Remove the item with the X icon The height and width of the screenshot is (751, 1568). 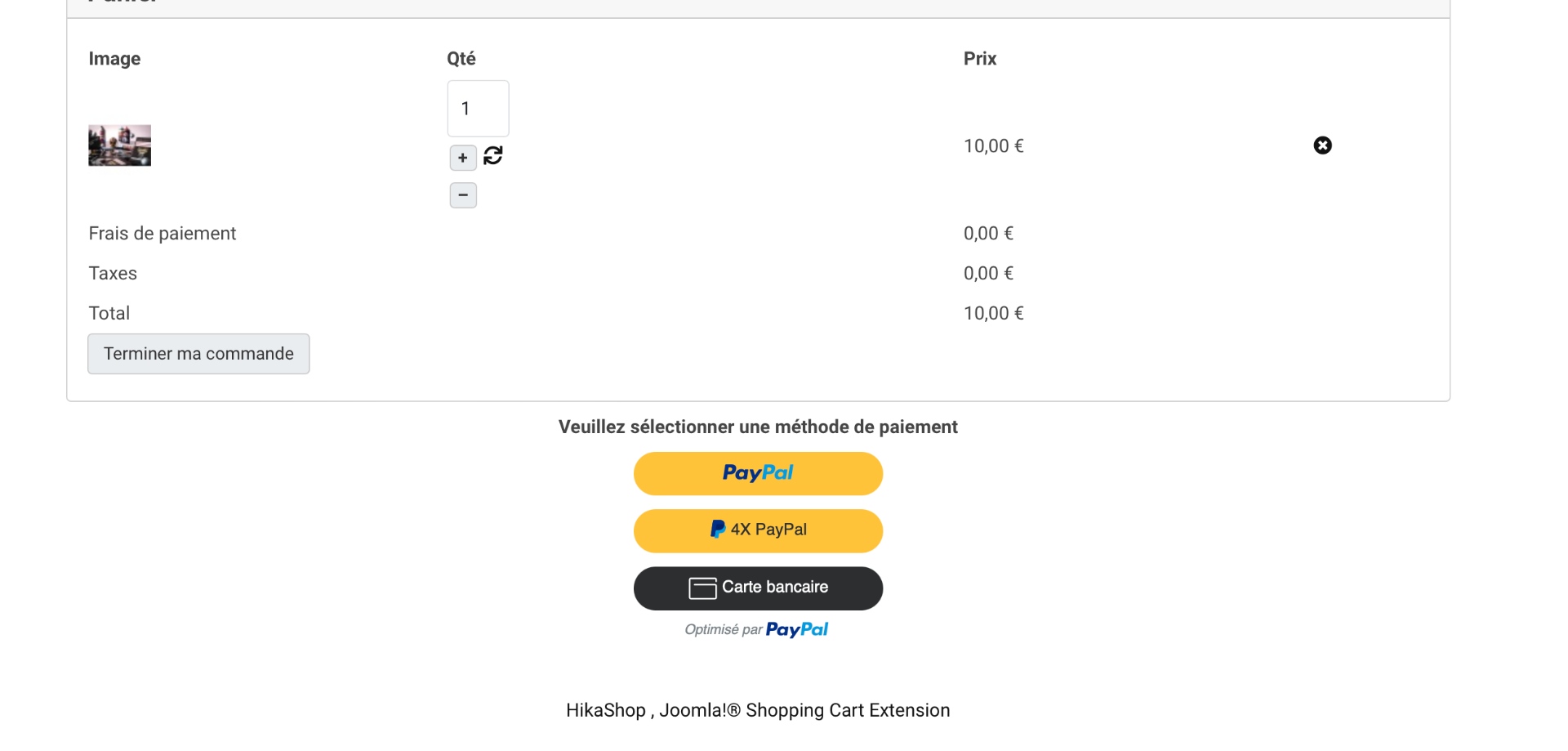tap(1322, 145)
